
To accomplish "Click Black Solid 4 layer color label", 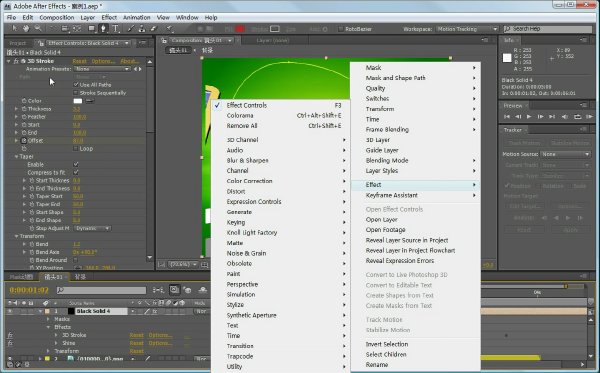I will pos(47,311).
